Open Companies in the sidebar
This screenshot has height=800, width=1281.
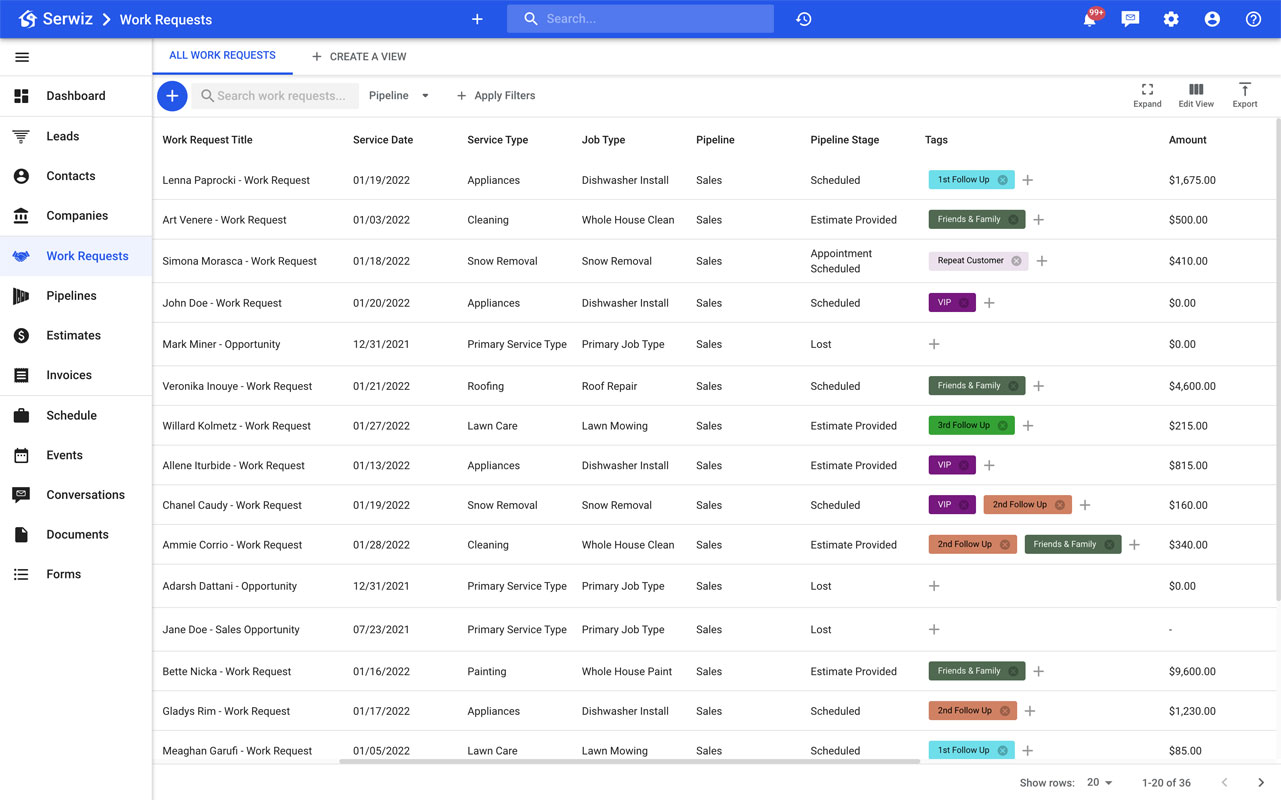click(x=76, y=216)
